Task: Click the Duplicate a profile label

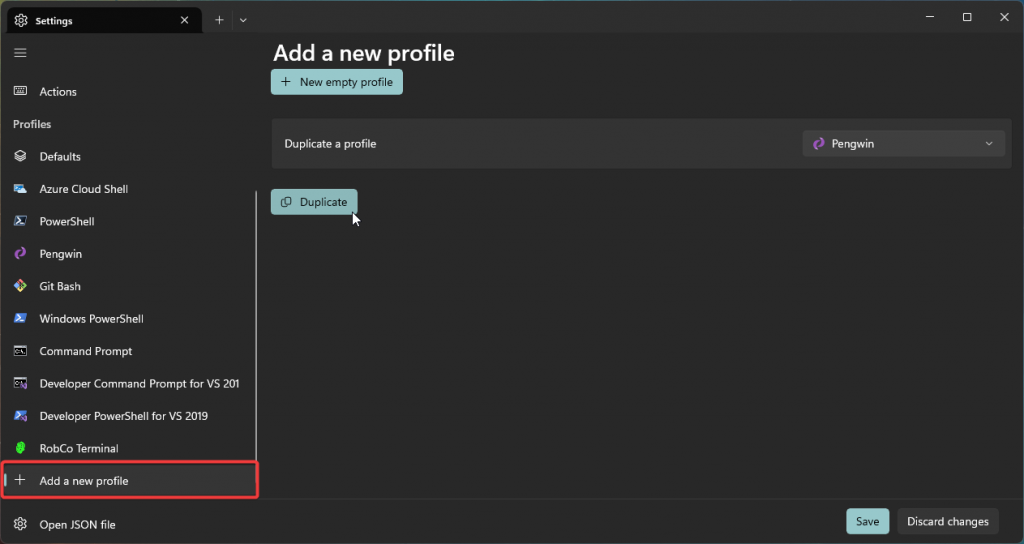Action: click(x=330, y=144)
